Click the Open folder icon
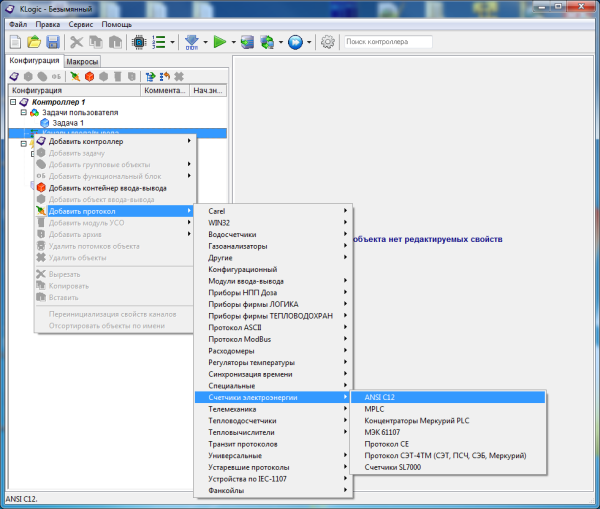 (x=34, y=42)
